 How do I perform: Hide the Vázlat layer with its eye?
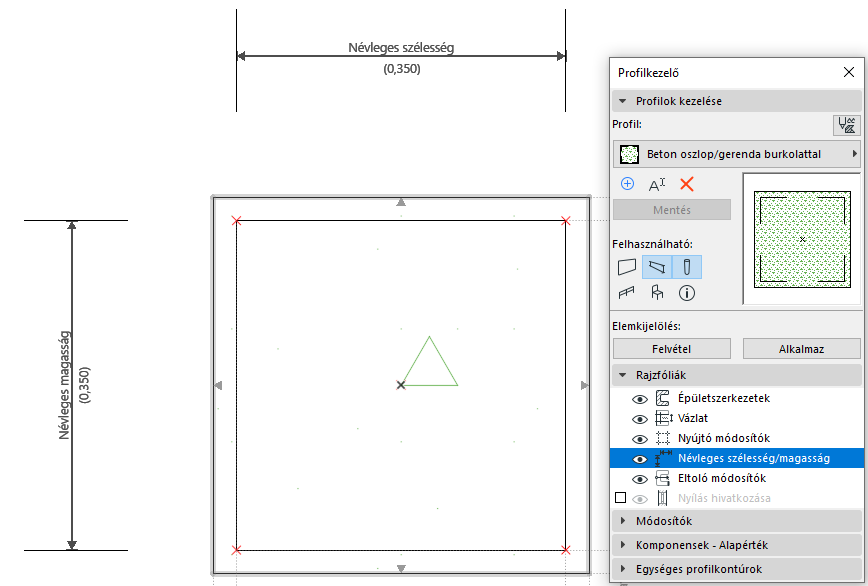point(640,419)
